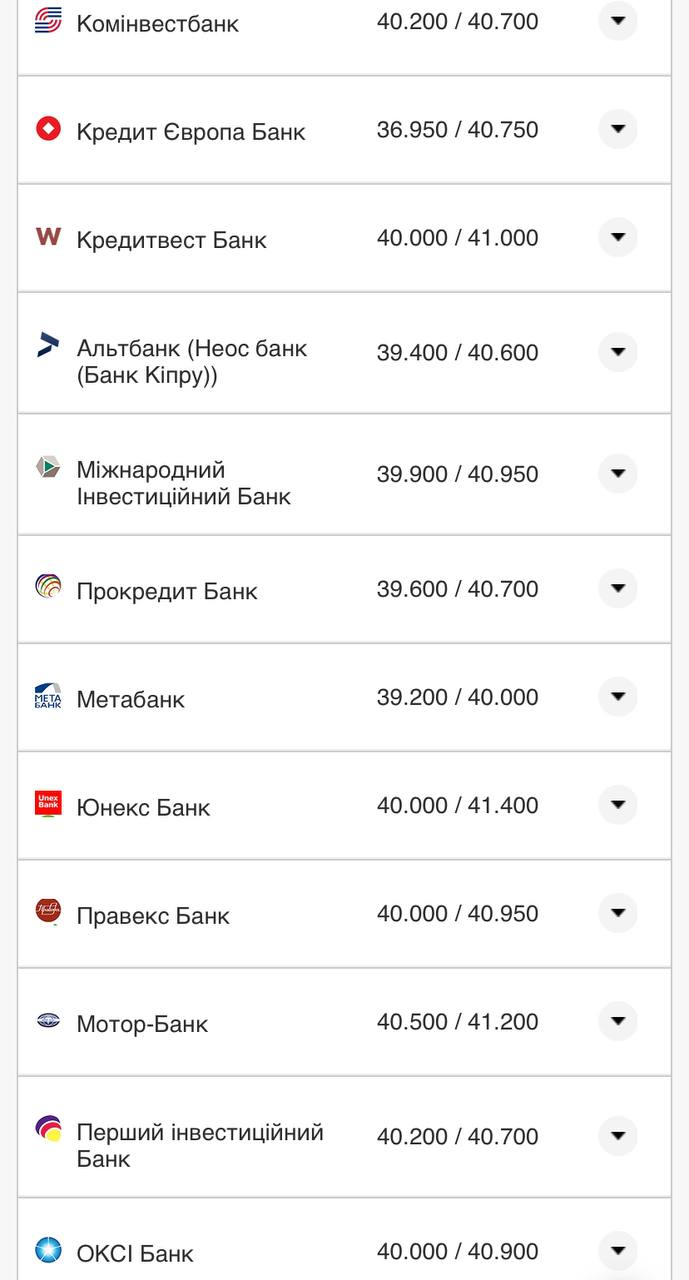Click the Мотор-Банк winged logo
The image size is (689, 1280).
[x=47, y=1021]
